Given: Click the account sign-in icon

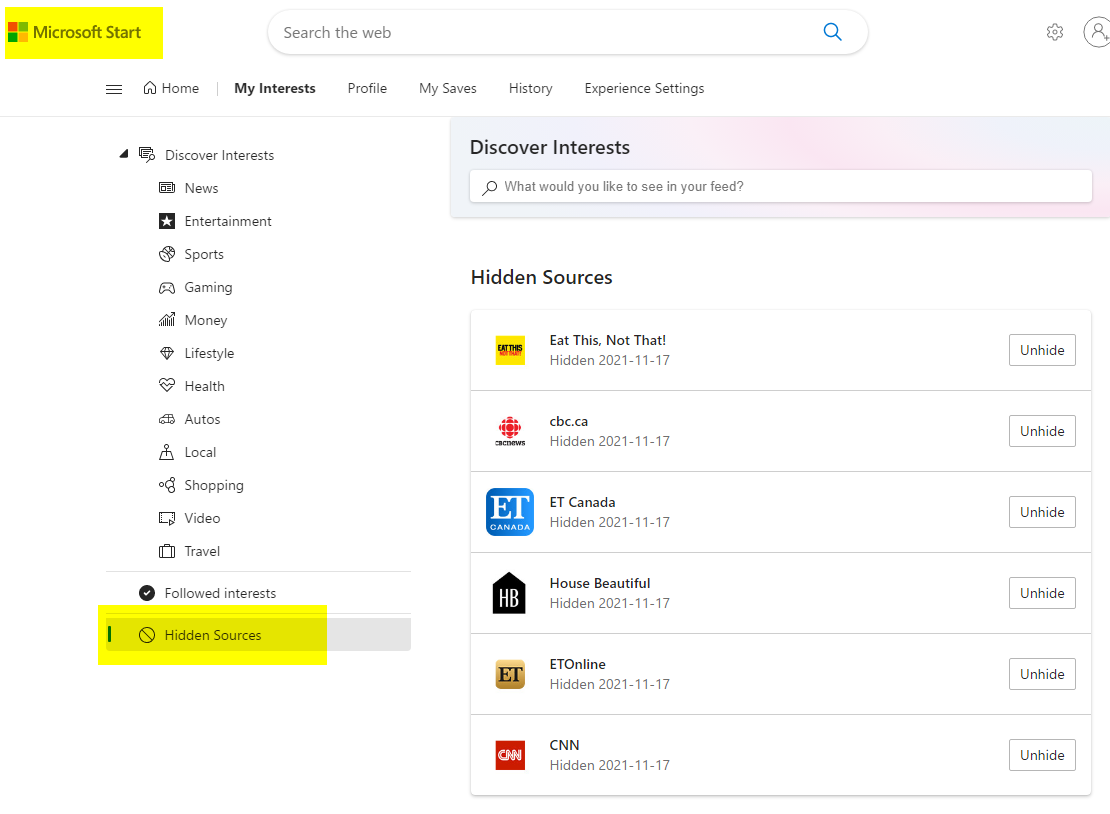Looking at the screenshot, I should [1096, 32].
